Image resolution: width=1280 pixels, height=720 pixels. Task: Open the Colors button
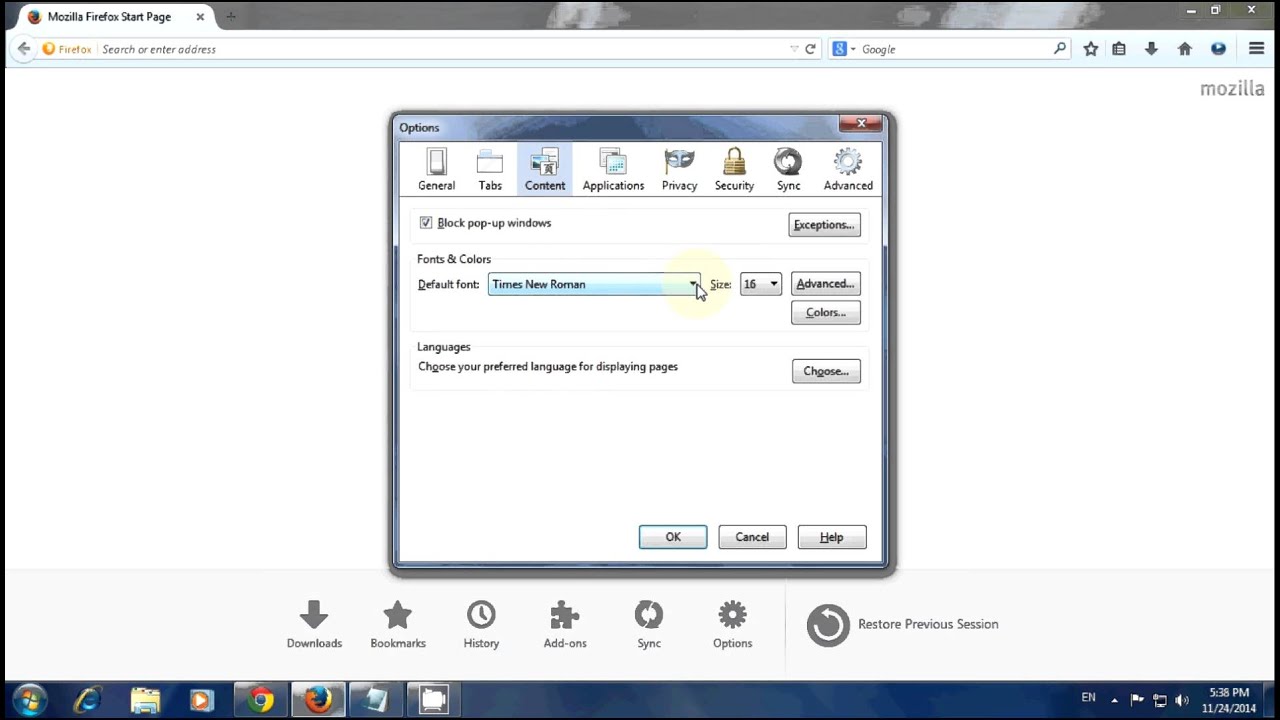click(x=825, y=313)
